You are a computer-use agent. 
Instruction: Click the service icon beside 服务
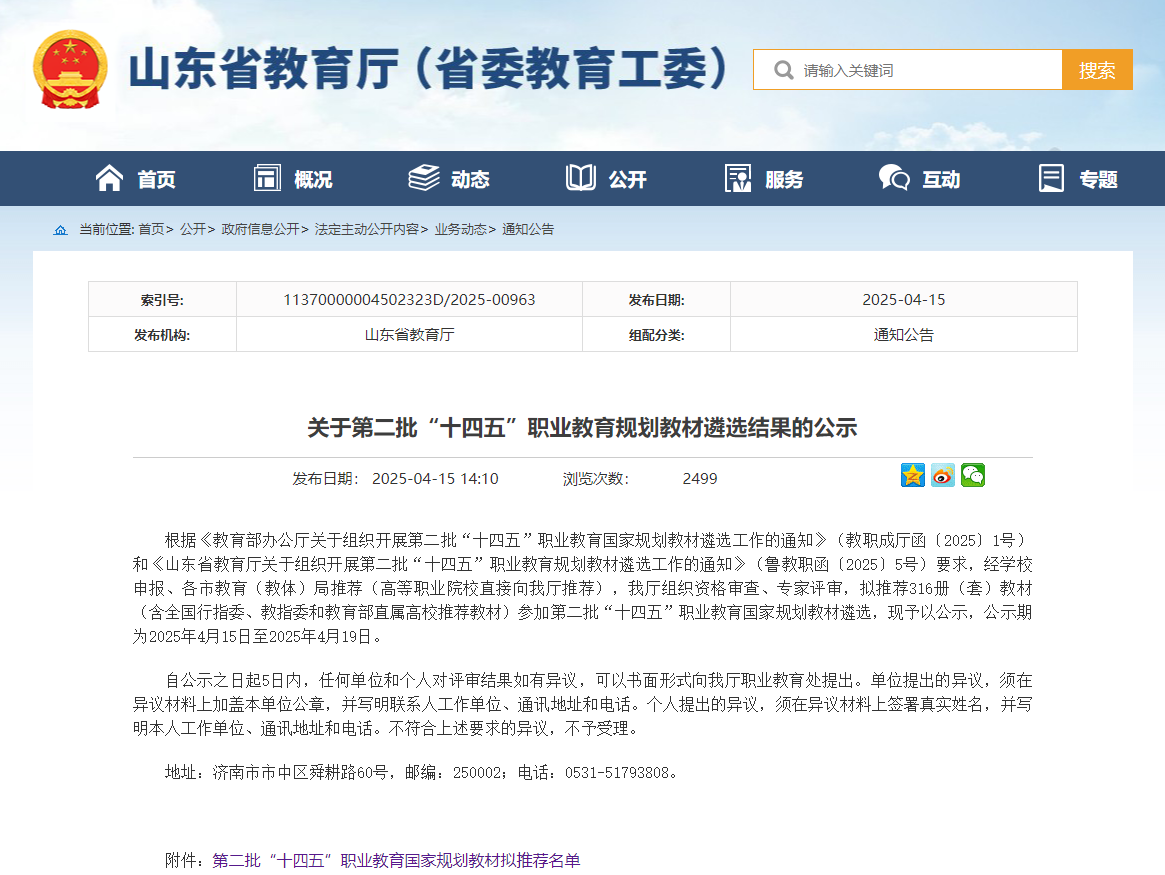[738, 178]
